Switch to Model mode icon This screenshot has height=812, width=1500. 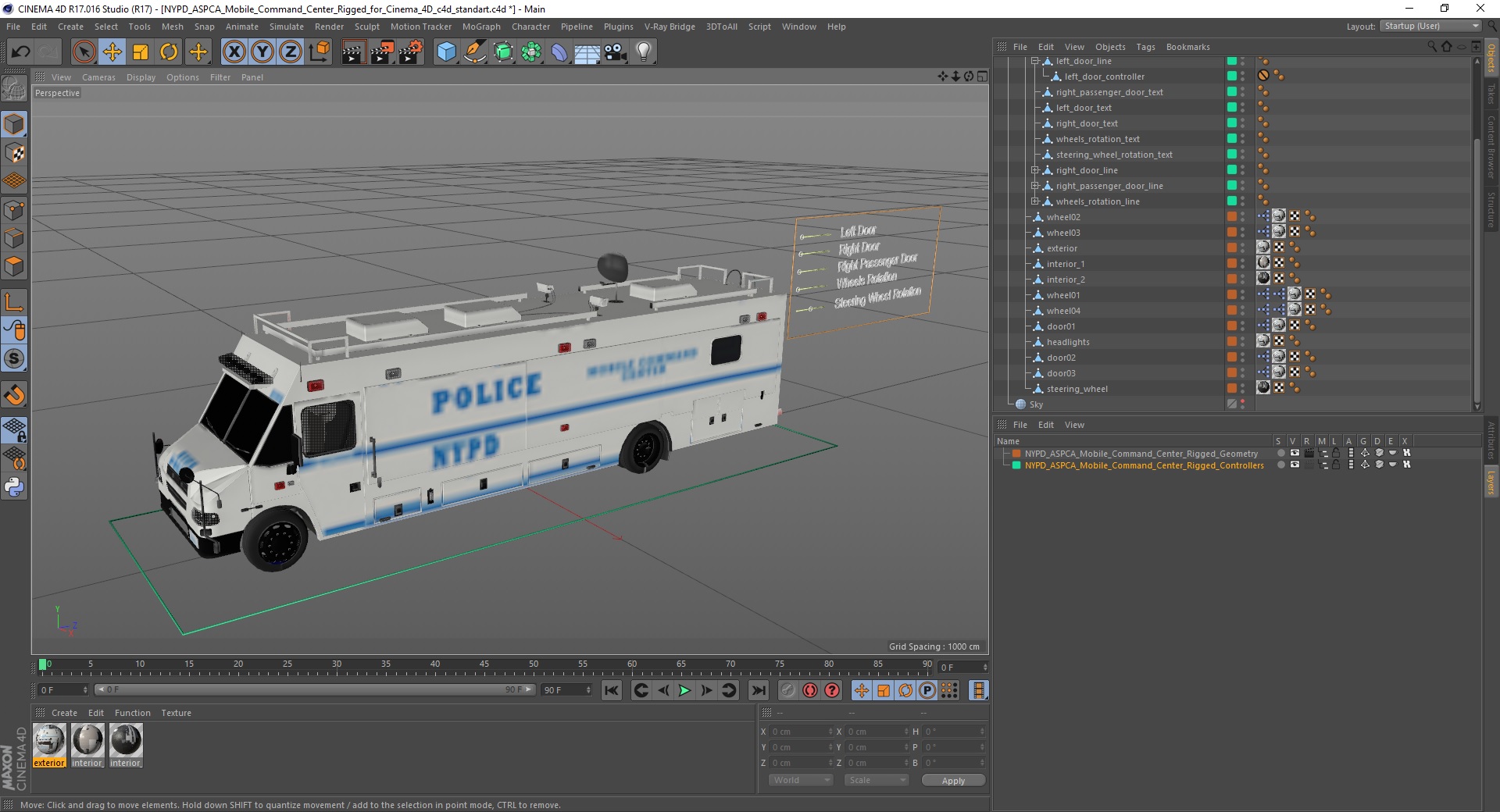(x=14, y=125)
